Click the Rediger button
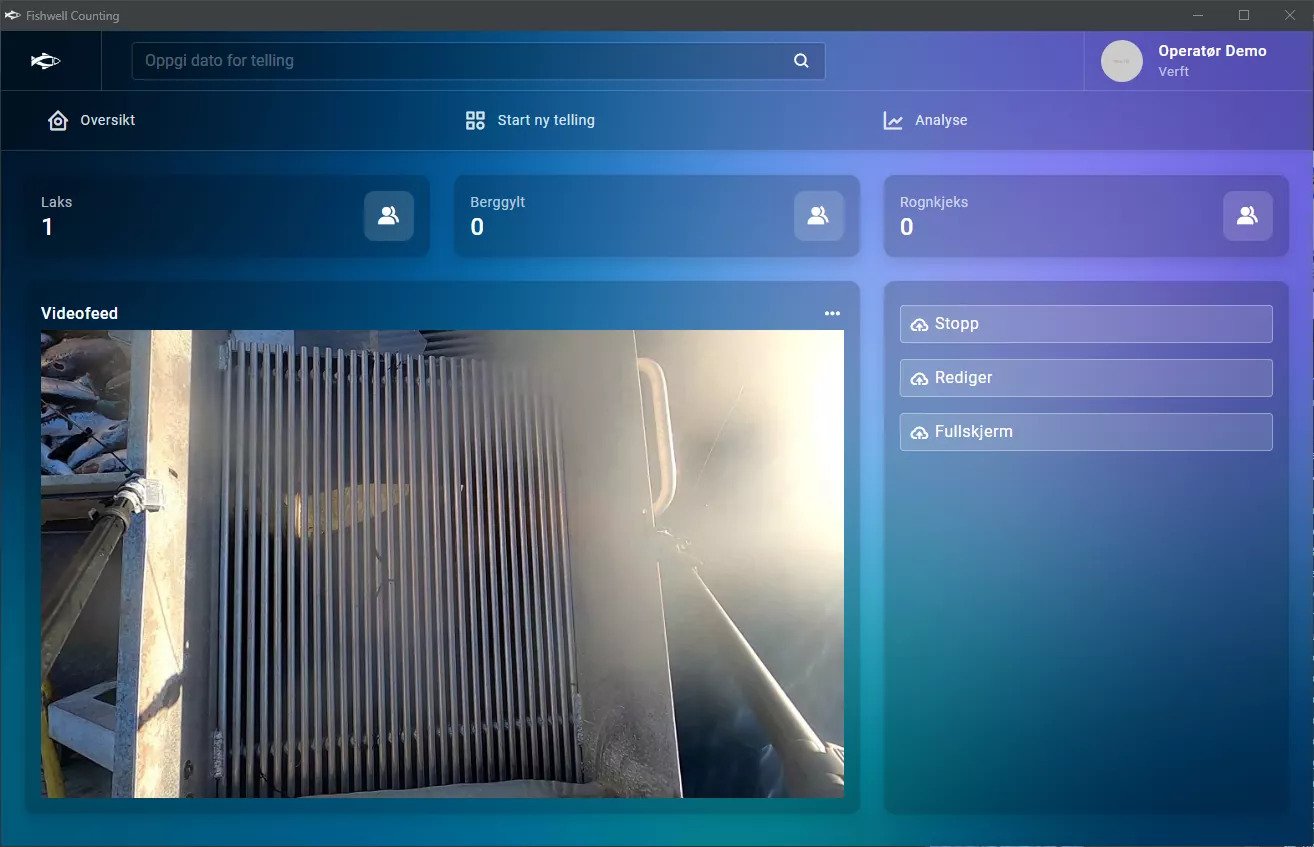This screenshot has width=1314, height=847. 1086,378
